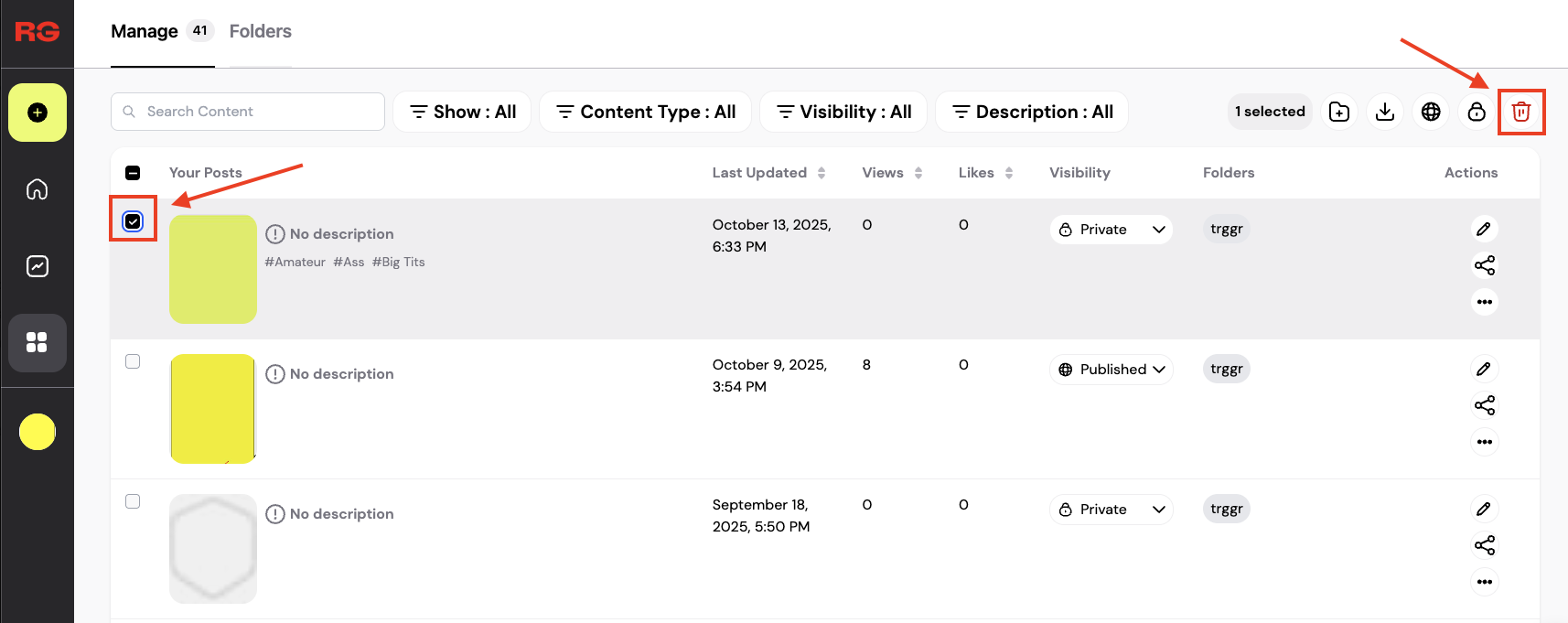Open the Published visibility dropdown

click(x=1112, y=370)
